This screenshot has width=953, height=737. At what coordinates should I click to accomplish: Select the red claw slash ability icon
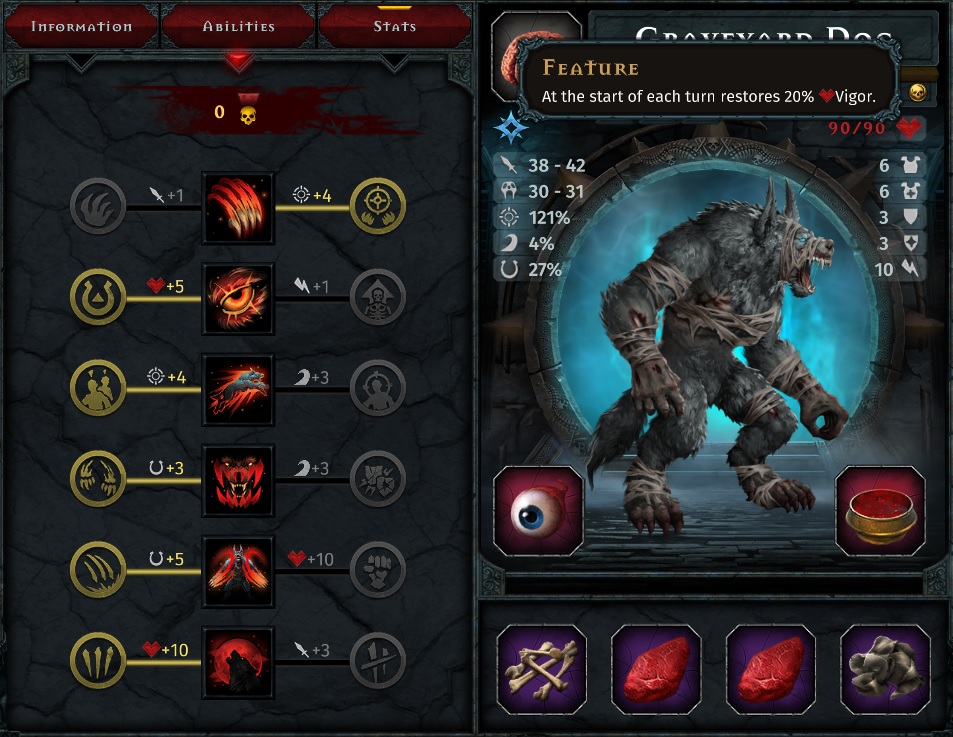click(x=238, y=208)
